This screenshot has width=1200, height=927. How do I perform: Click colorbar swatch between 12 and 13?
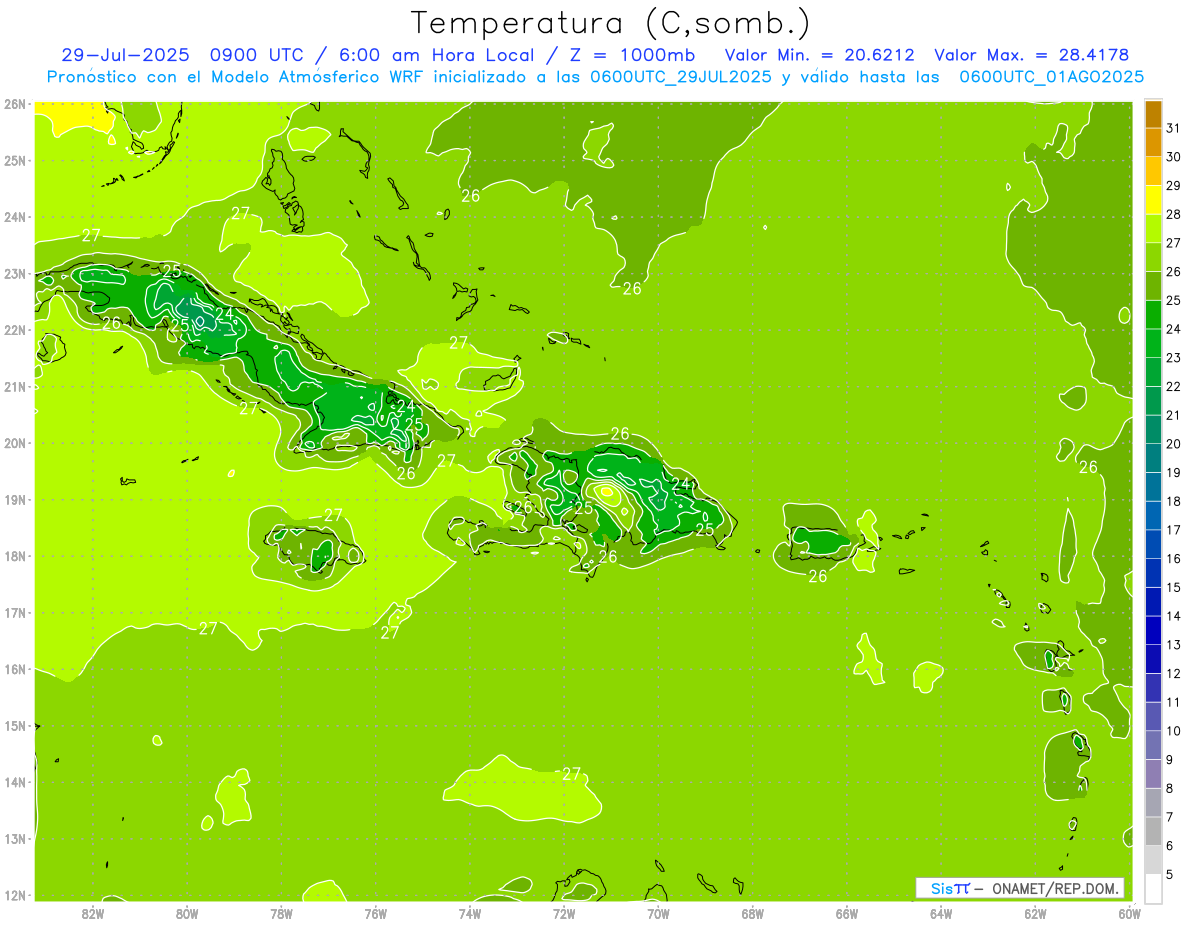pos(1153,658)
